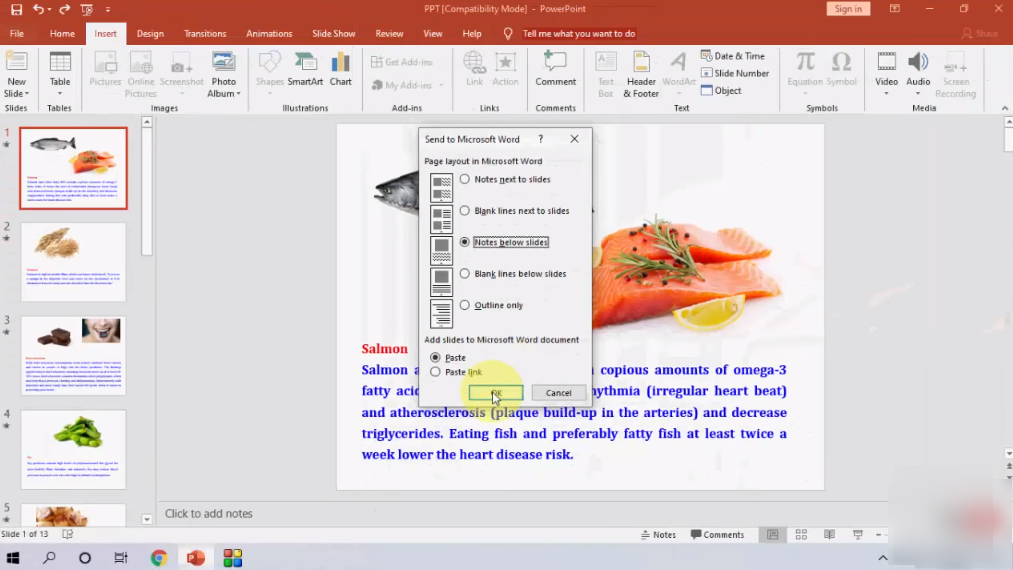
Task: Collapse the ribbon chevron
Action: (x=1005, y=108)
